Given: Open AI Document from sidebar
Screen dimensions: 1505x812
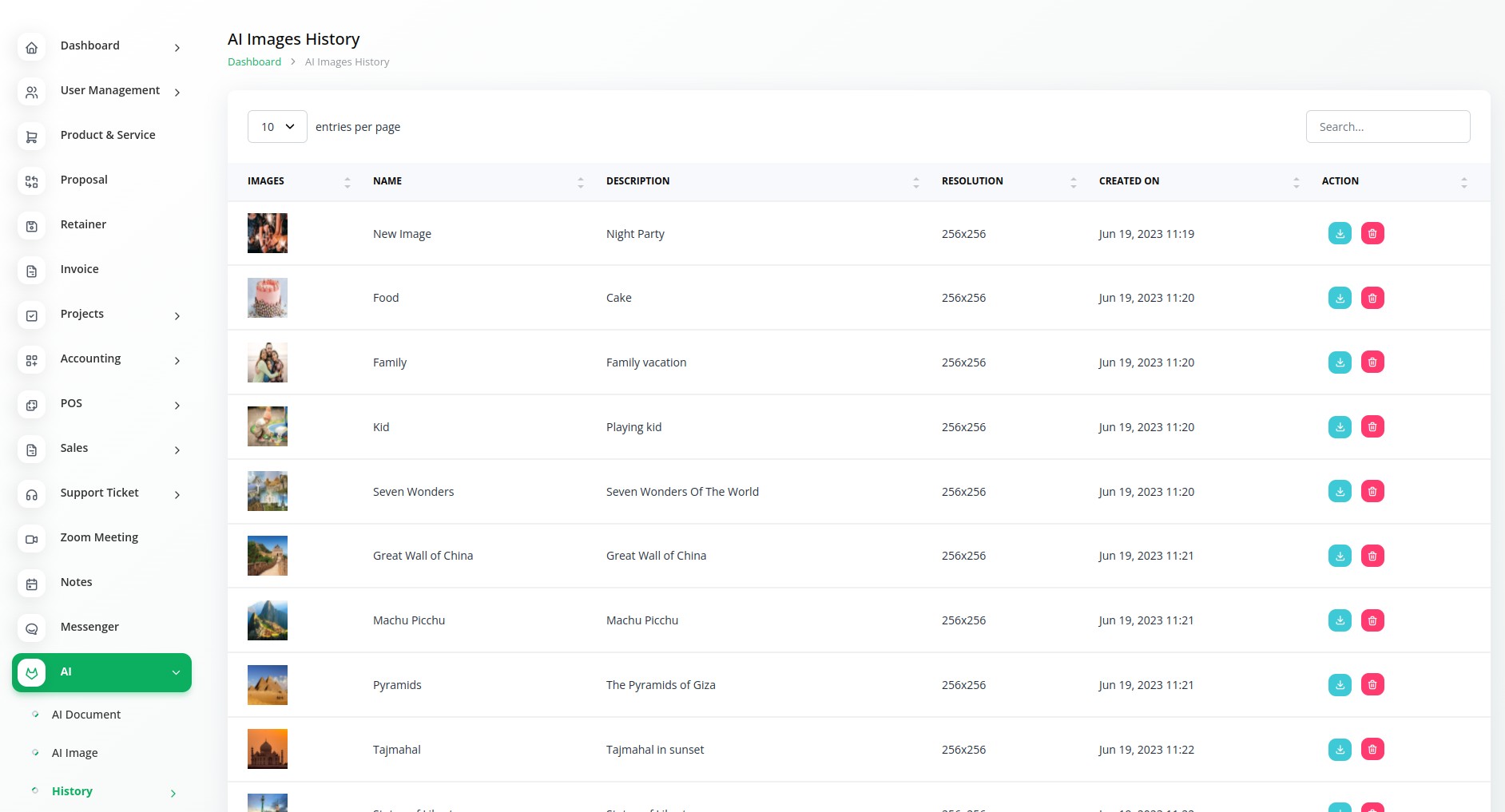Looking at the screenshot, I should pyautogui.click(x=86, y=715).
